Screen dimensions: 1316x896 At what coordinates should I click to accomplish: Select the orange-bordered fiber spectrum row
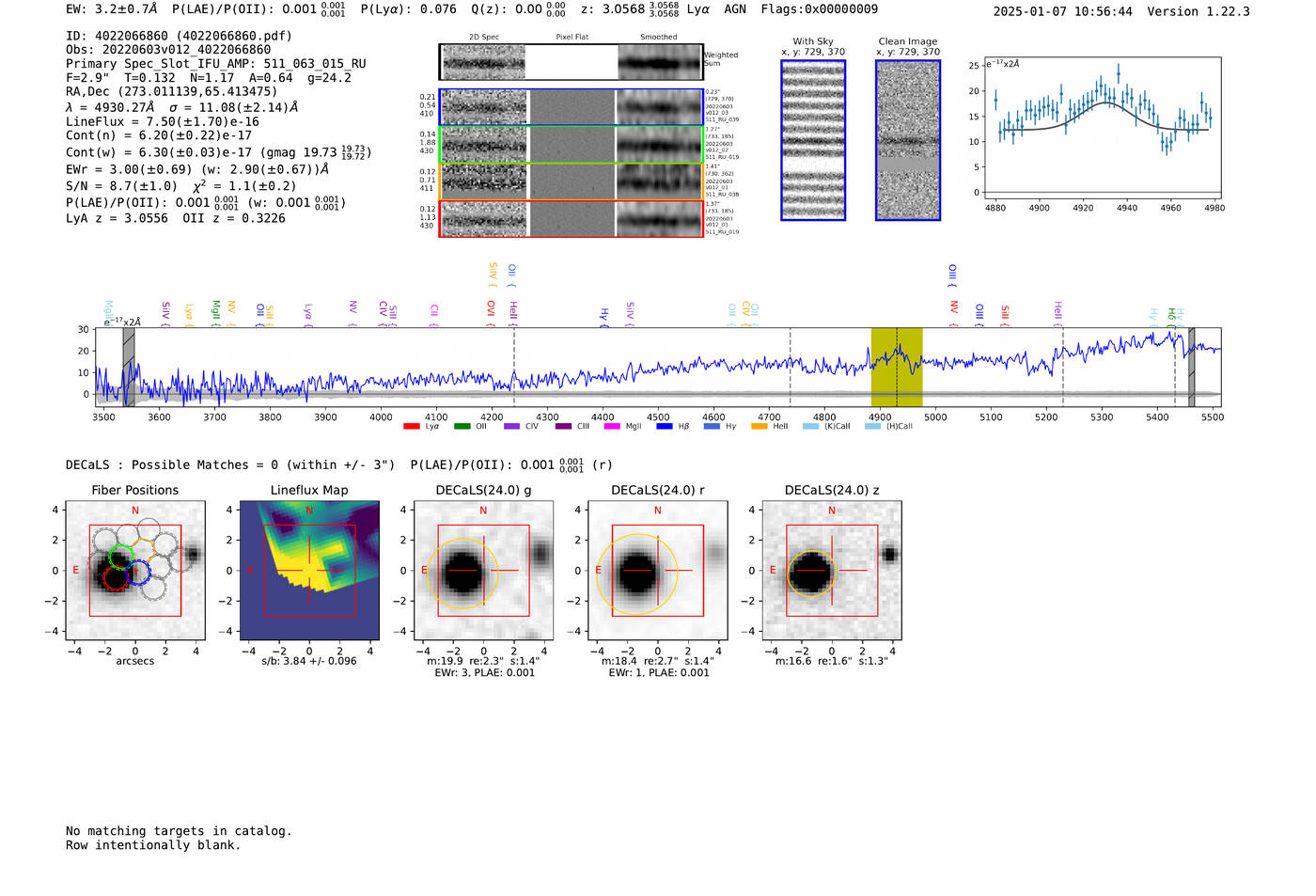(x=571, y=181)
